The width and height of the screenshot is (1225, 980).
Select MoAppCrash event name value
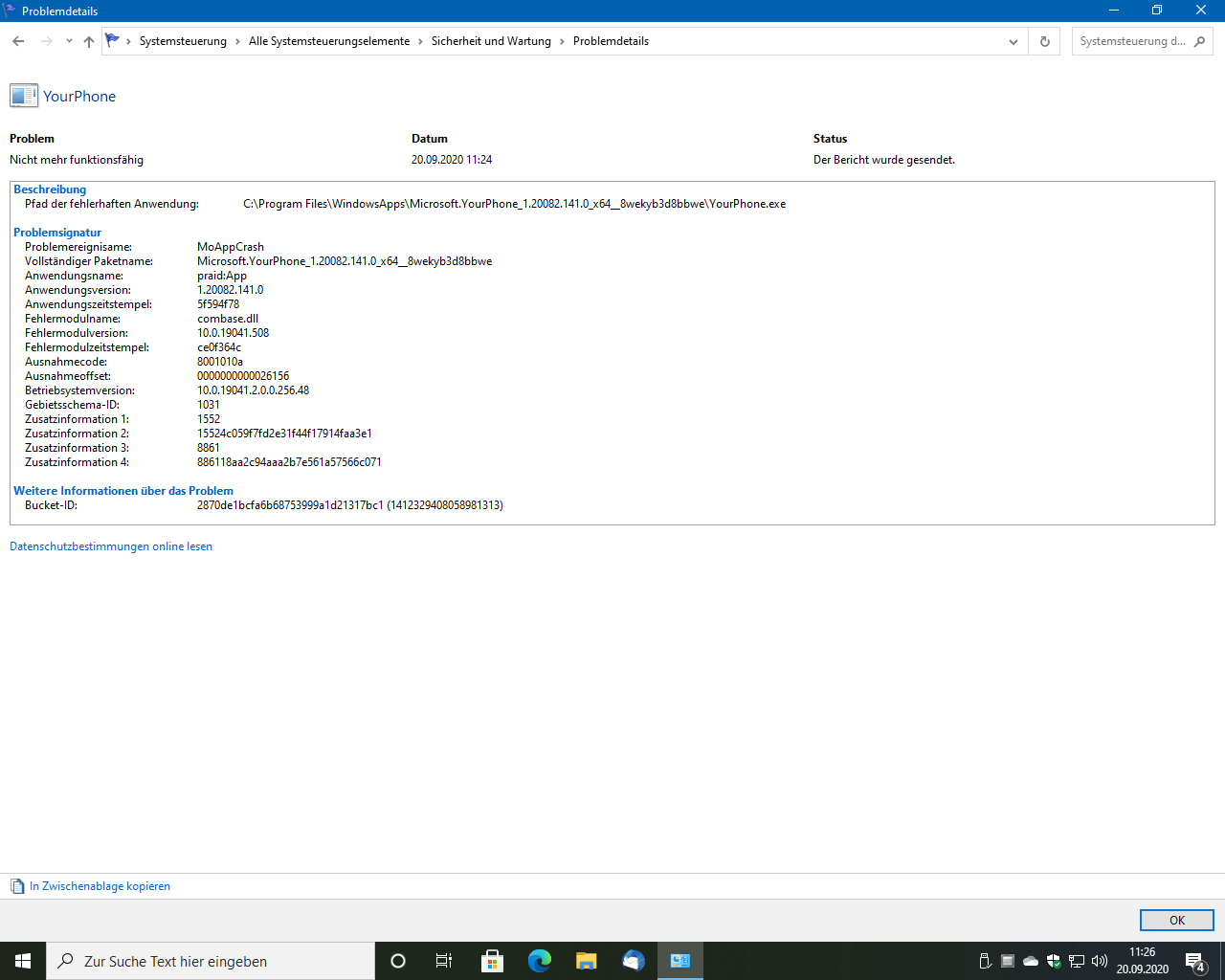coord(231,247)
